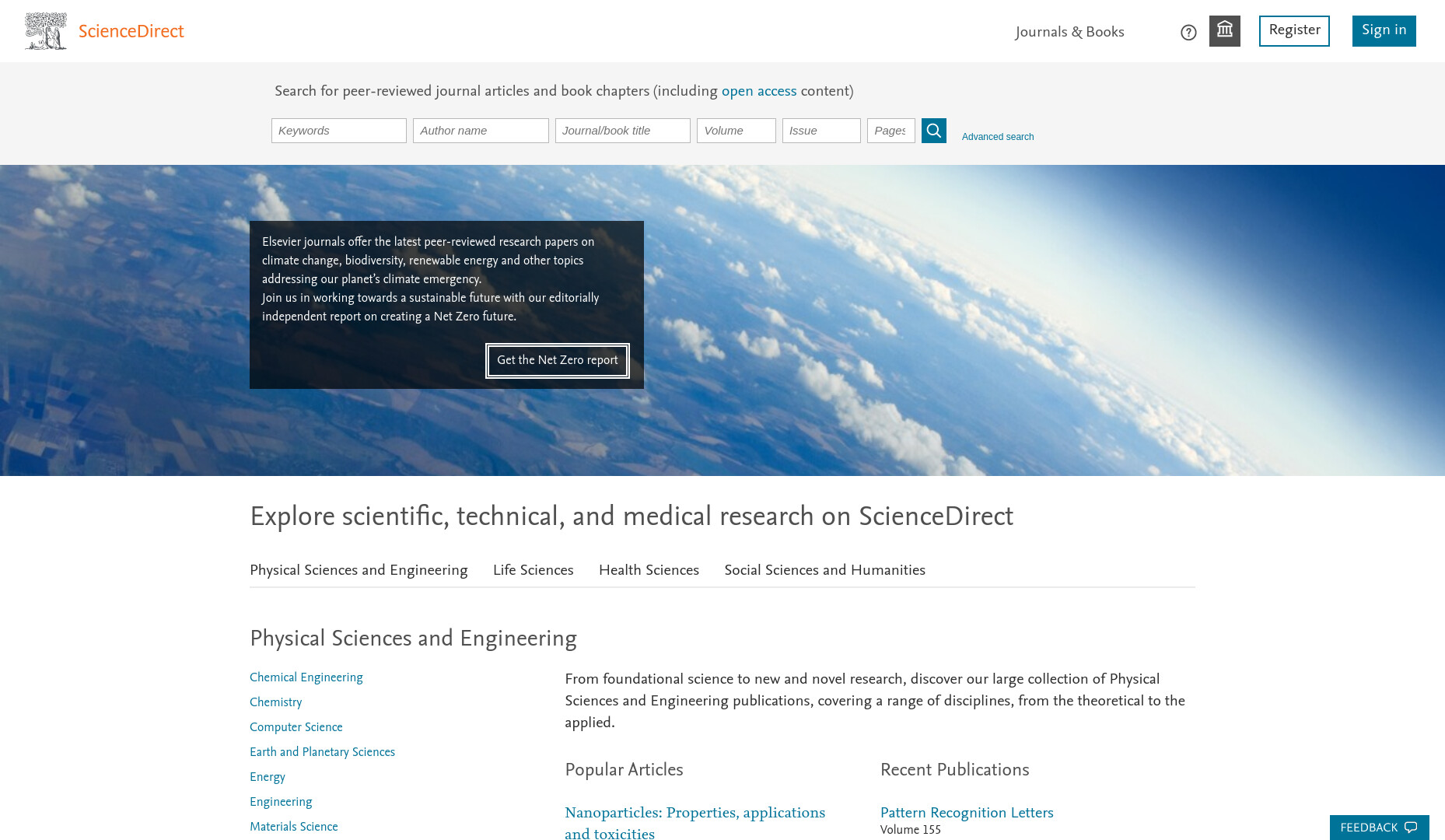Focus the Pages field
The width and height of the screenshot is (1445, 840).
click(891, 131)
